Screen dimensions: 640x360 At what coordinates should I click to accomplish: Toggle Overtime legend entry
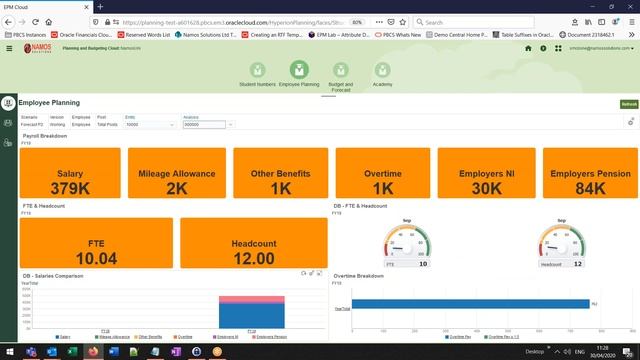pos(182,337)
